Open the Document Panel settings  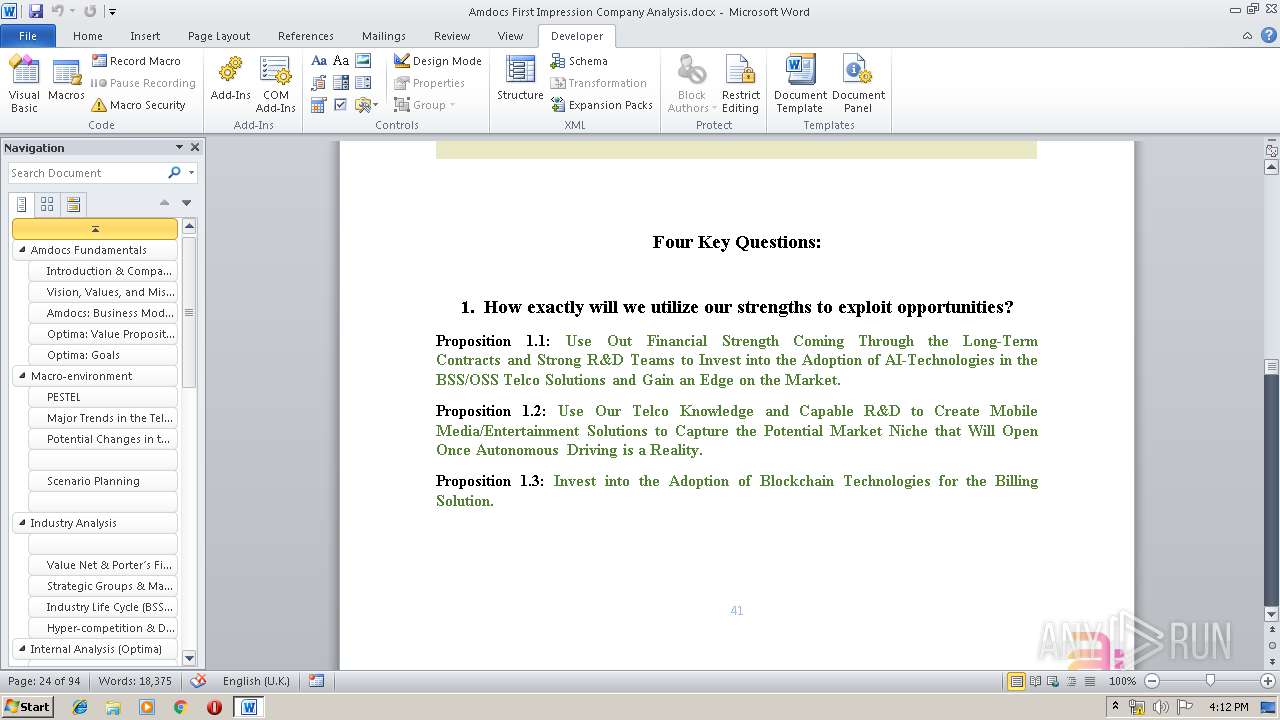(858, 84)
